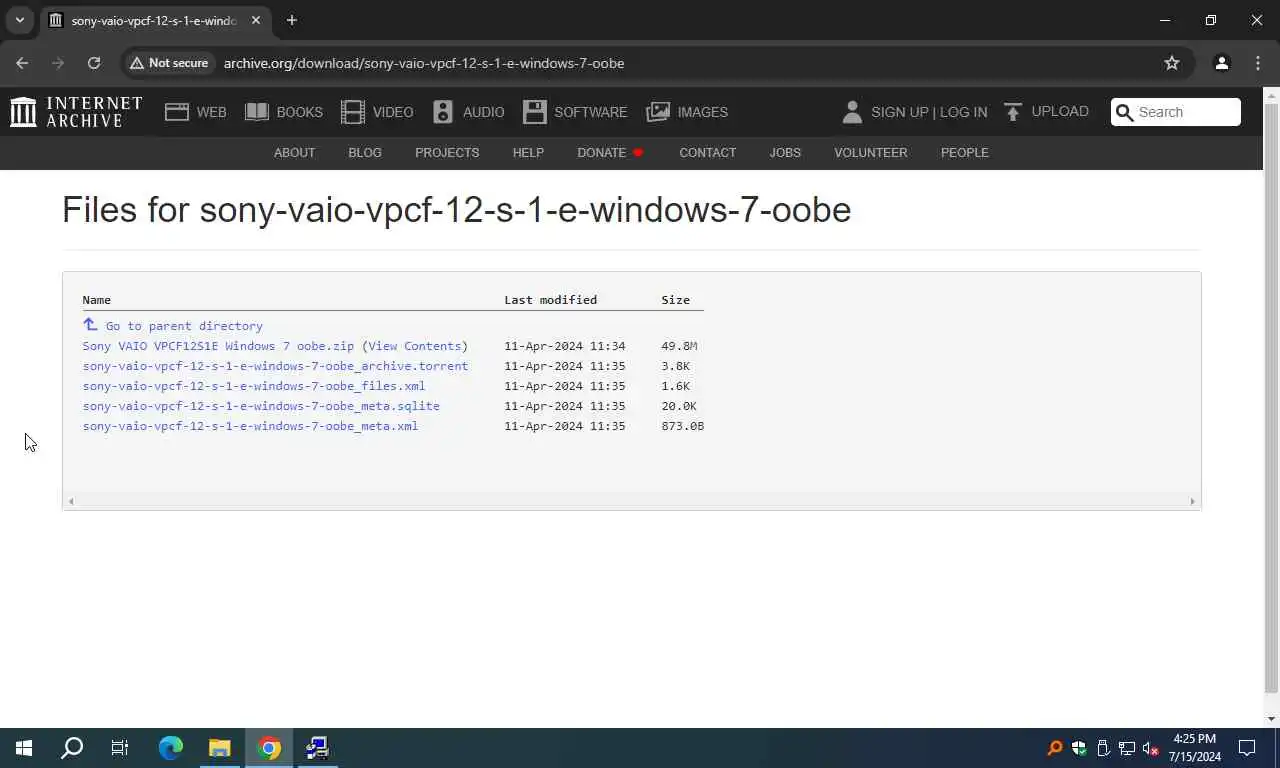Open the VOLUNTEER menu item

point(871,153)
